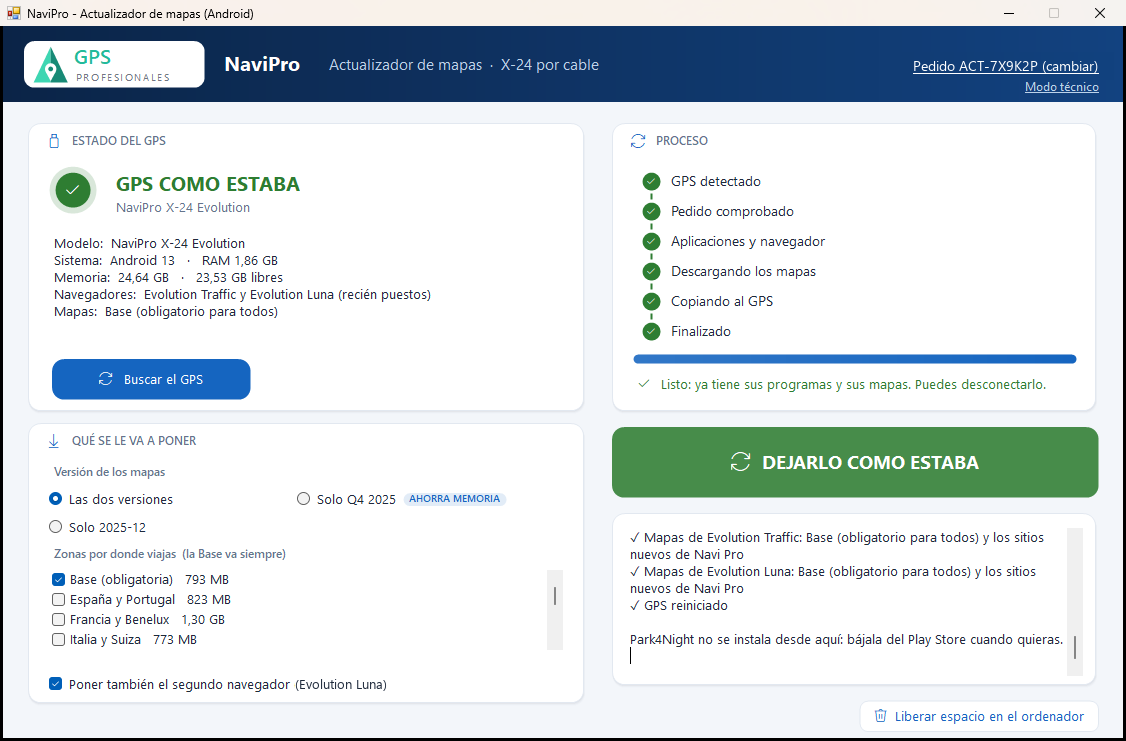Click the zones list scrollbar

tap(555, 610)
